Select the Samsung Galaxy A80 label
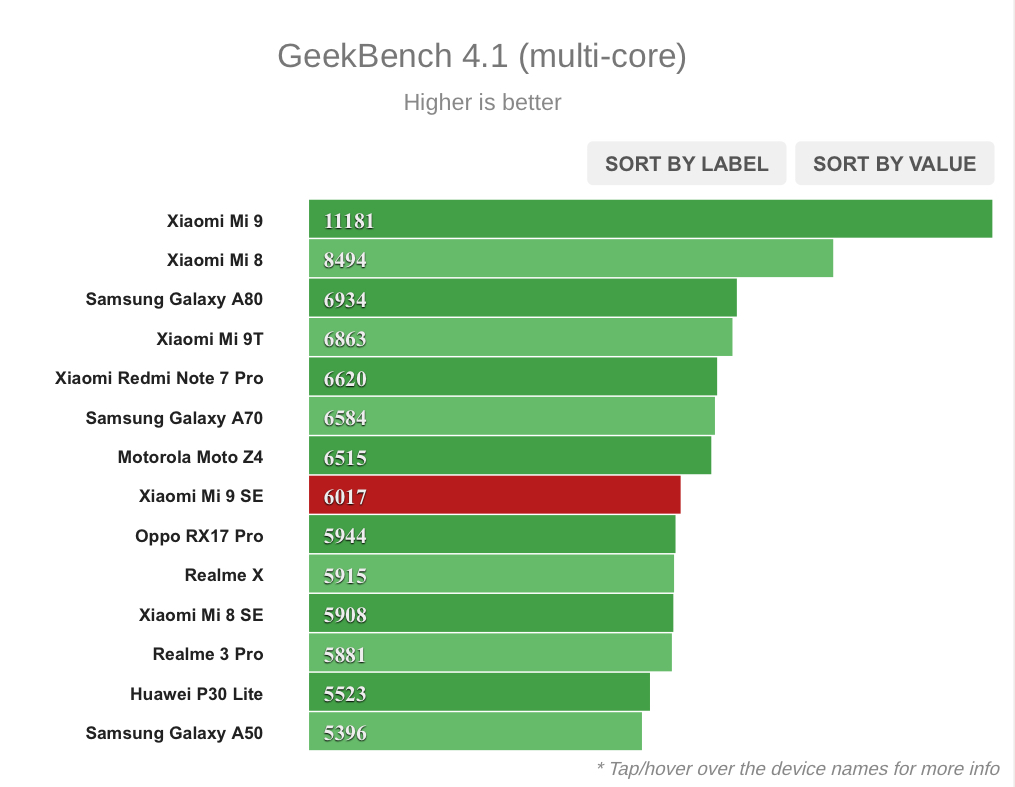 [174, 299]
